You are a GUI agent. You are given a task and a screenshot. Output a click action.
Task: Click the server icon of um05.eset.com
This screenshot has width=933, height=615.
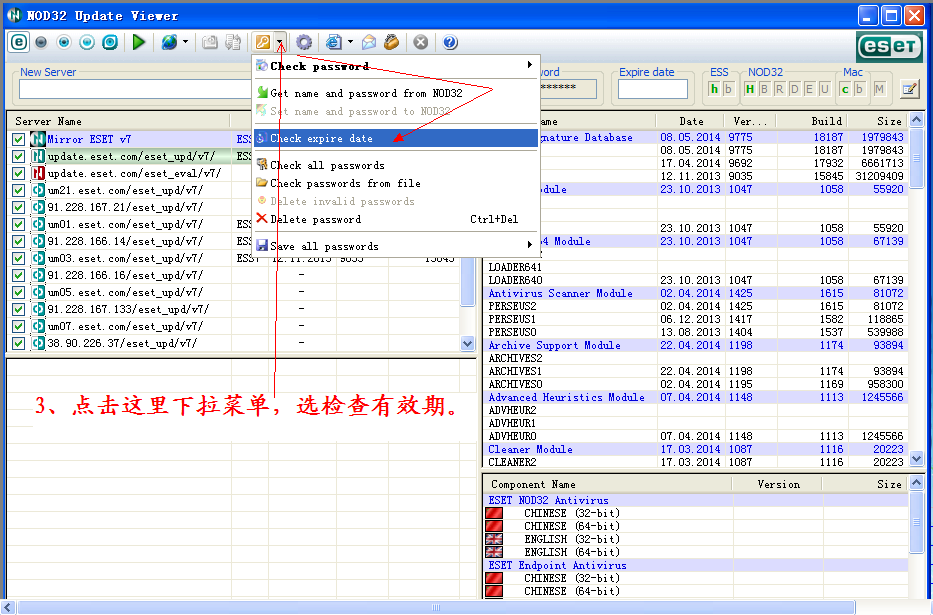coord(38,292)
